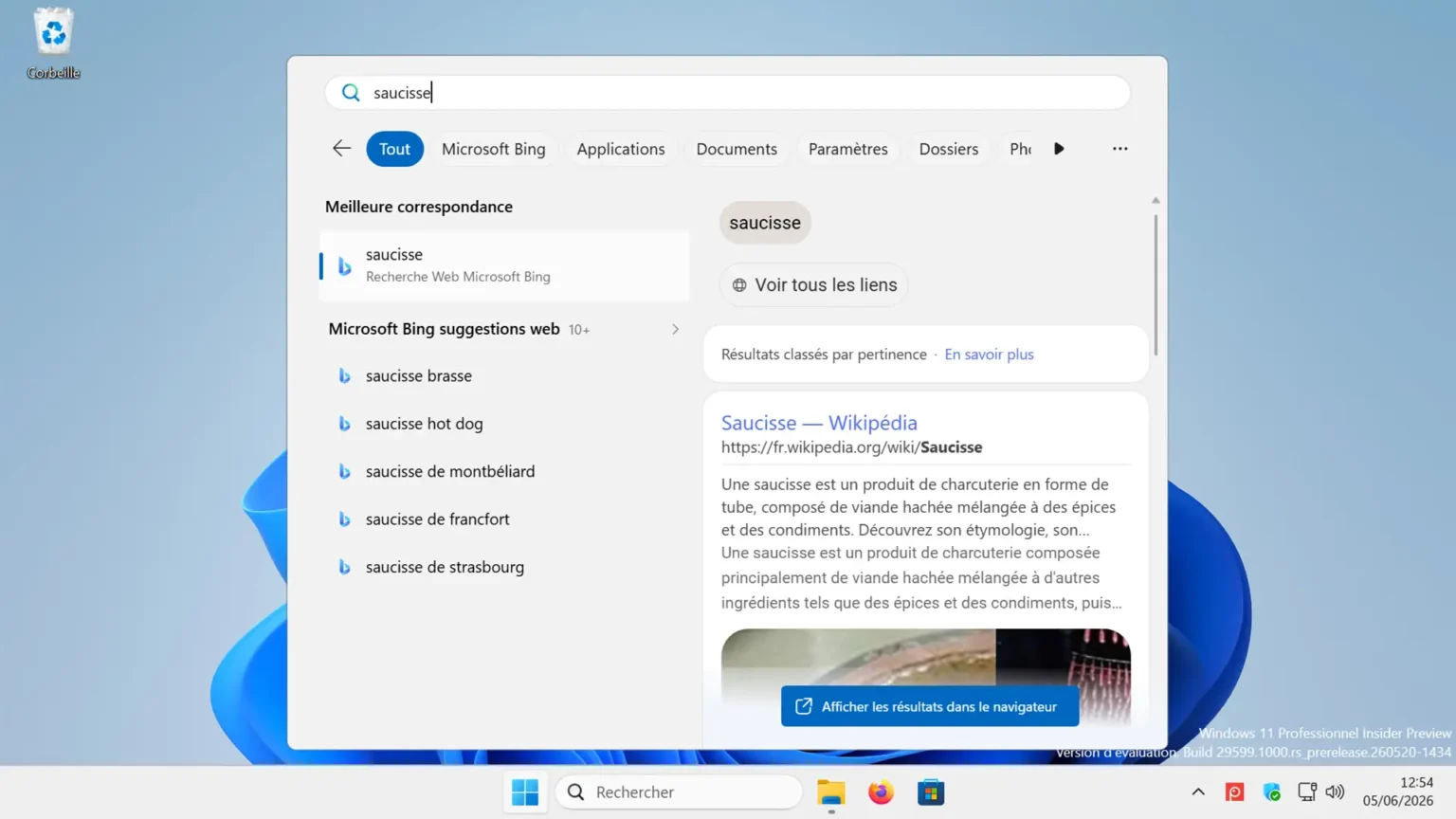
Task: Click in the saucisse search input field
Action: coord(727,93)
